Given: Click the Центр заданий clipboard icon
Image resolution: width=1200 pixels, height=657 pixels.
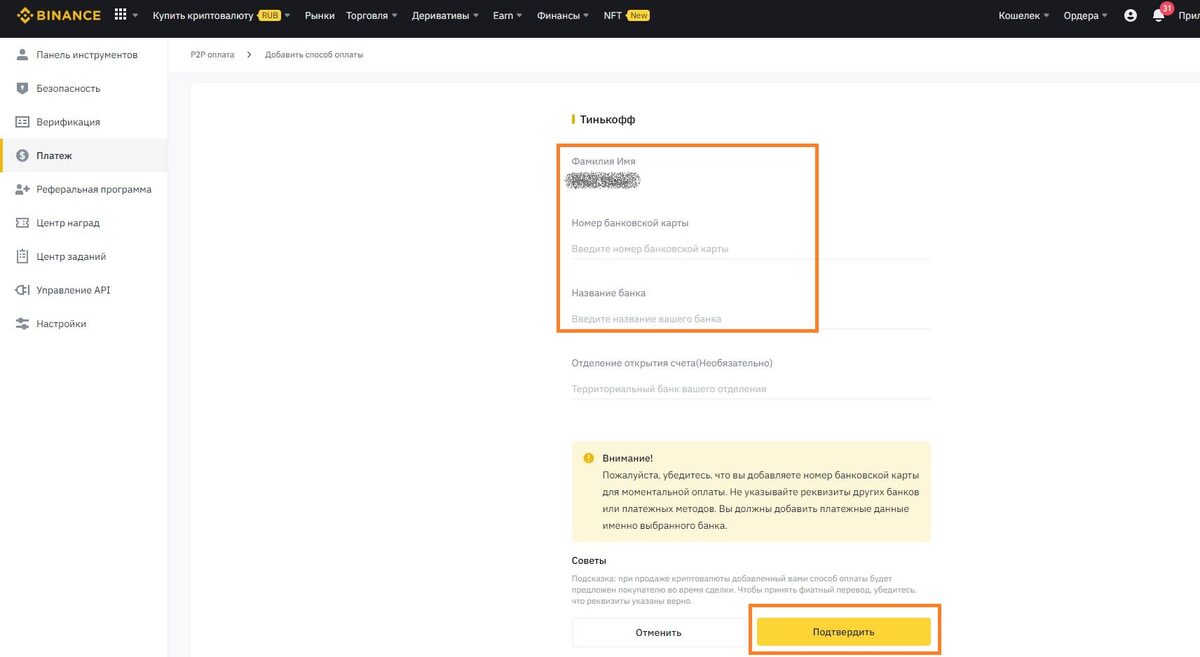Looking at the screenshot, I should 23,257.
